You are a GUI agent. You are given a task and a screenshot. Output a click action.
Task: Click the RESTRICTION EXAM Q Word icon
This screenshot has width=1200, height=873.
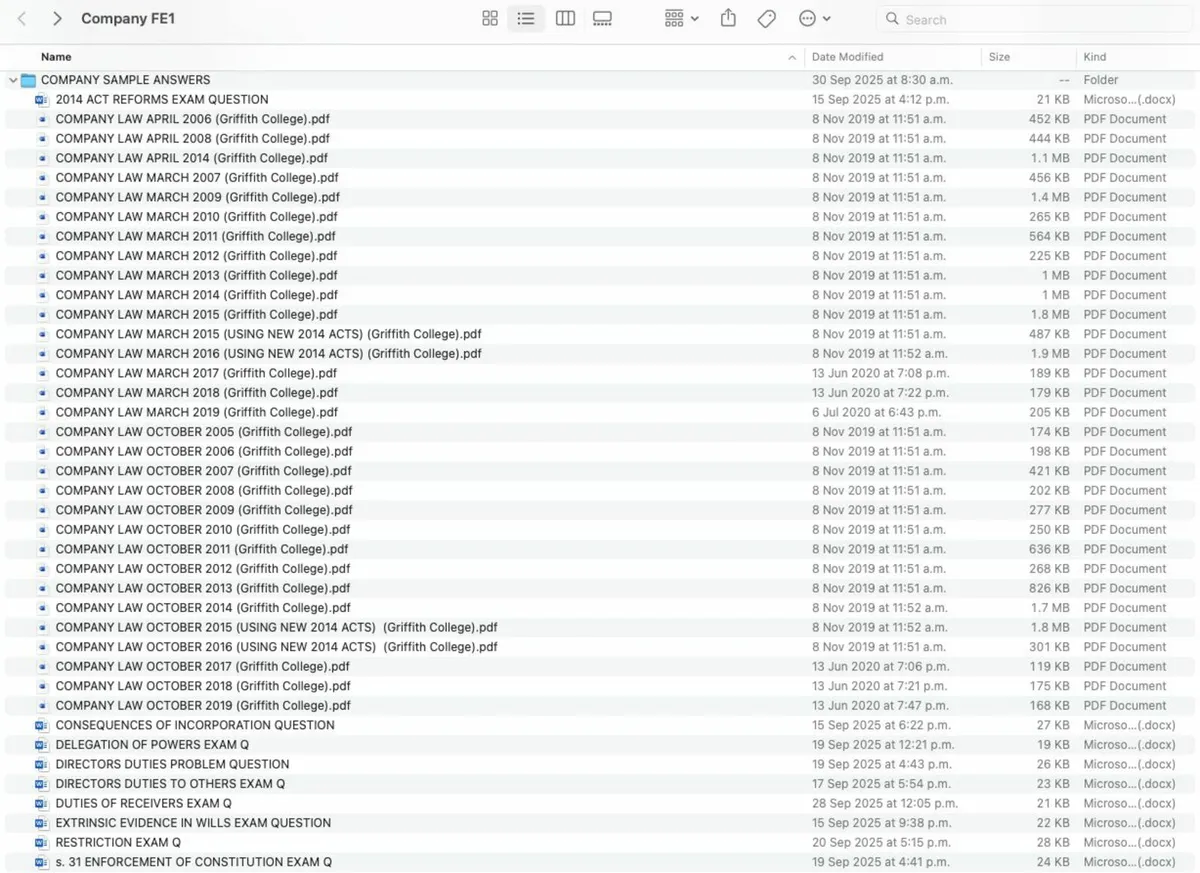[x=41, y=842]
